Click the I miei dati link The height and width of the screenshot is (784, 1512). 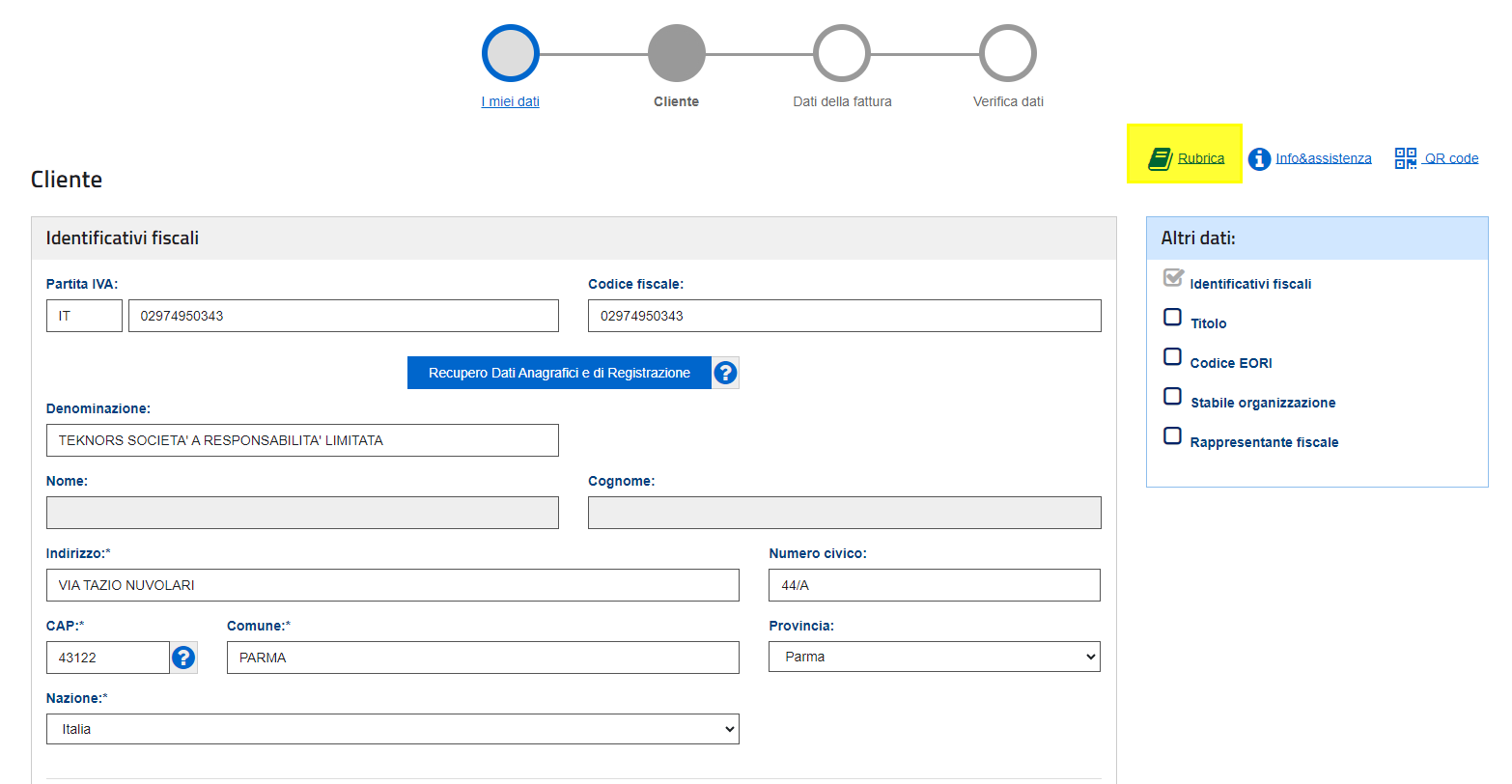(510, 101)
